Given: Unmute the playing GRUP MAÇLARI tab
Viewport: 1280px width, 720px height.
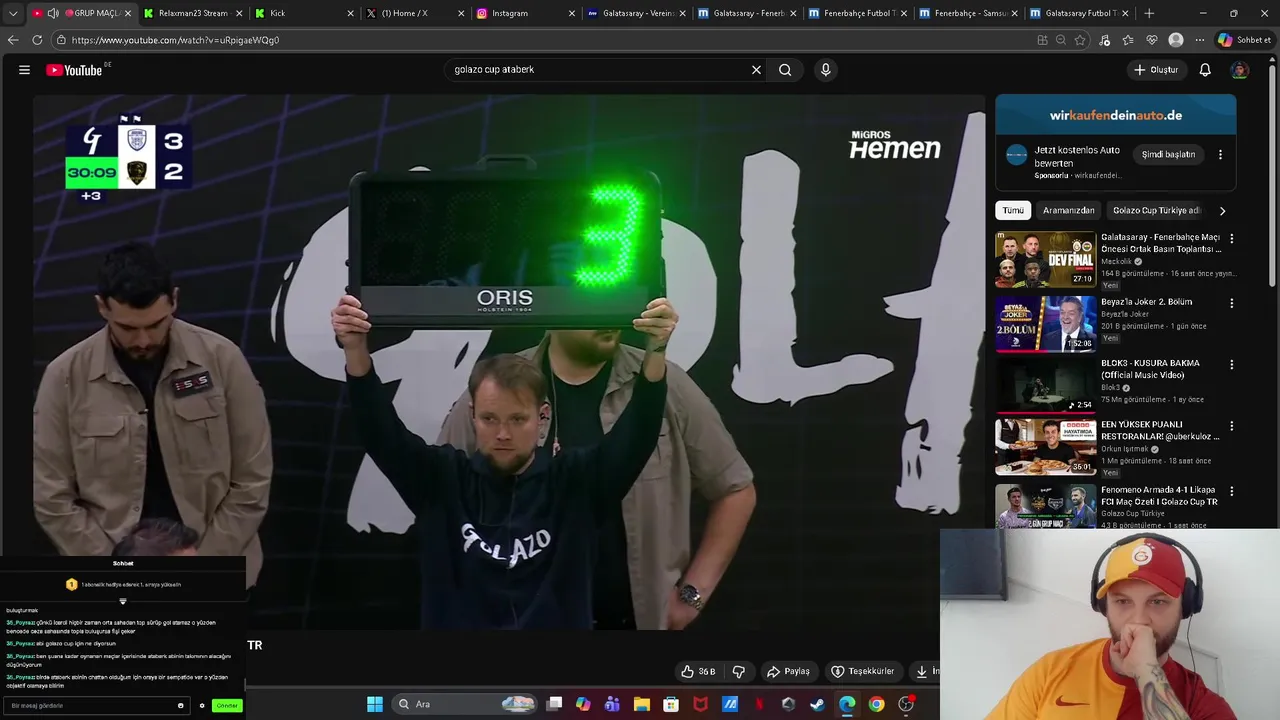Looking at the screenshot, I should [53, 13].
